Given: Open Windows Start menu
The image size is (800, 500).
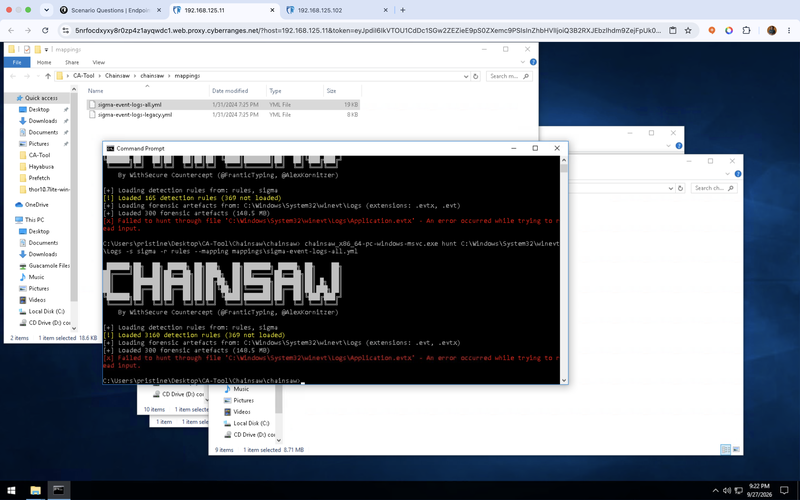Looking at the screenshot, I should click(11, 490).
